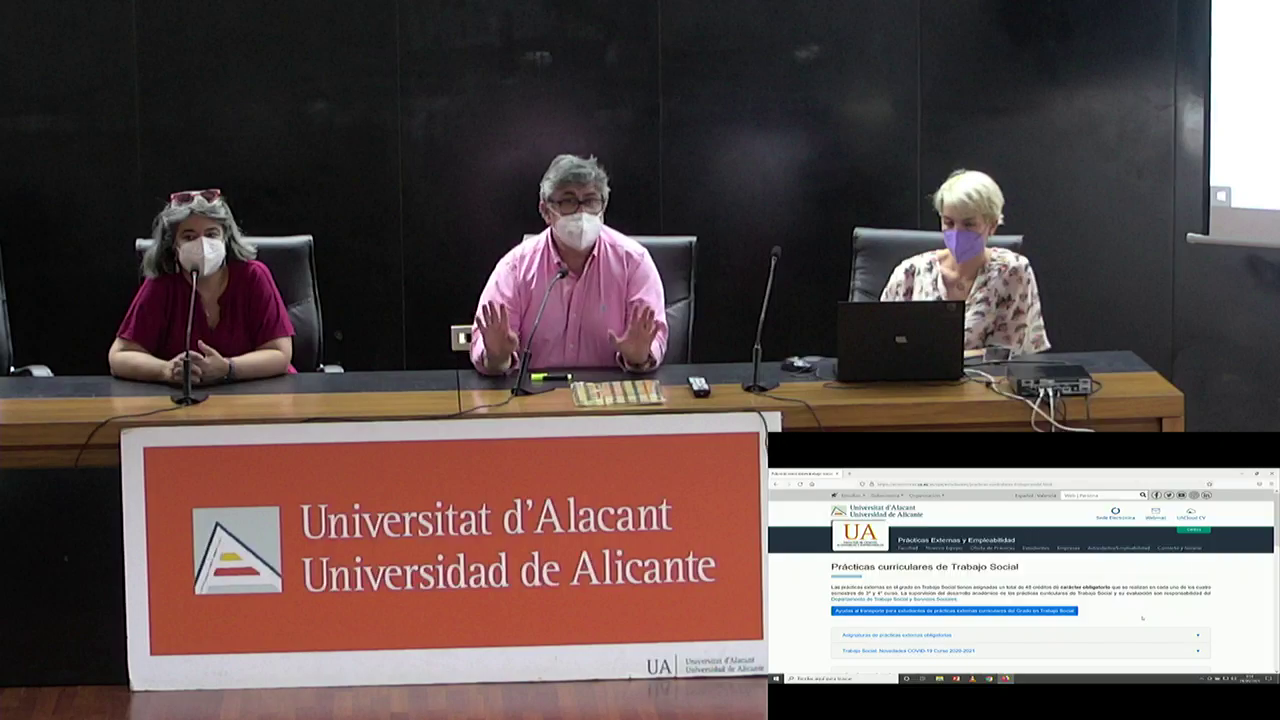The height and width of the screenshot is (720, 1280).
Task: Open the Twitter social icon
Action: [x=1169, y=495]
